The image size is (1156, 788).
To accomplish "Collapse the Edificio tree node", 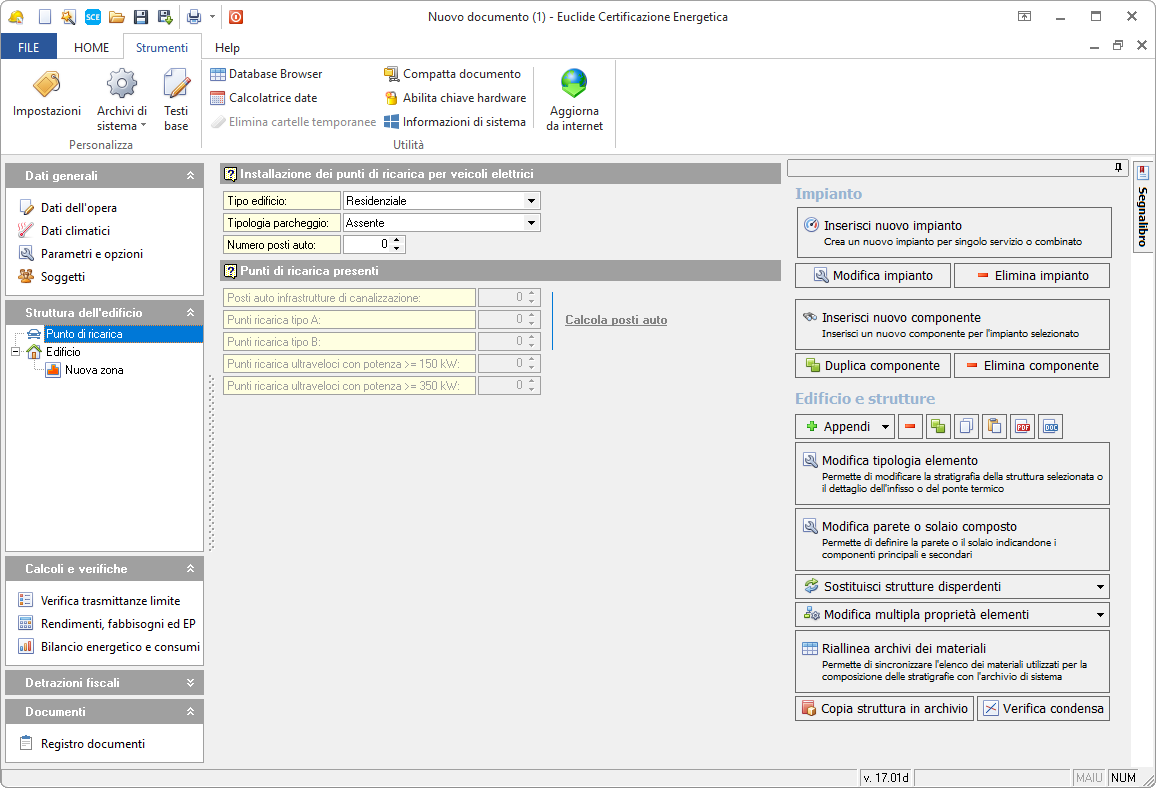I will 16,352.
